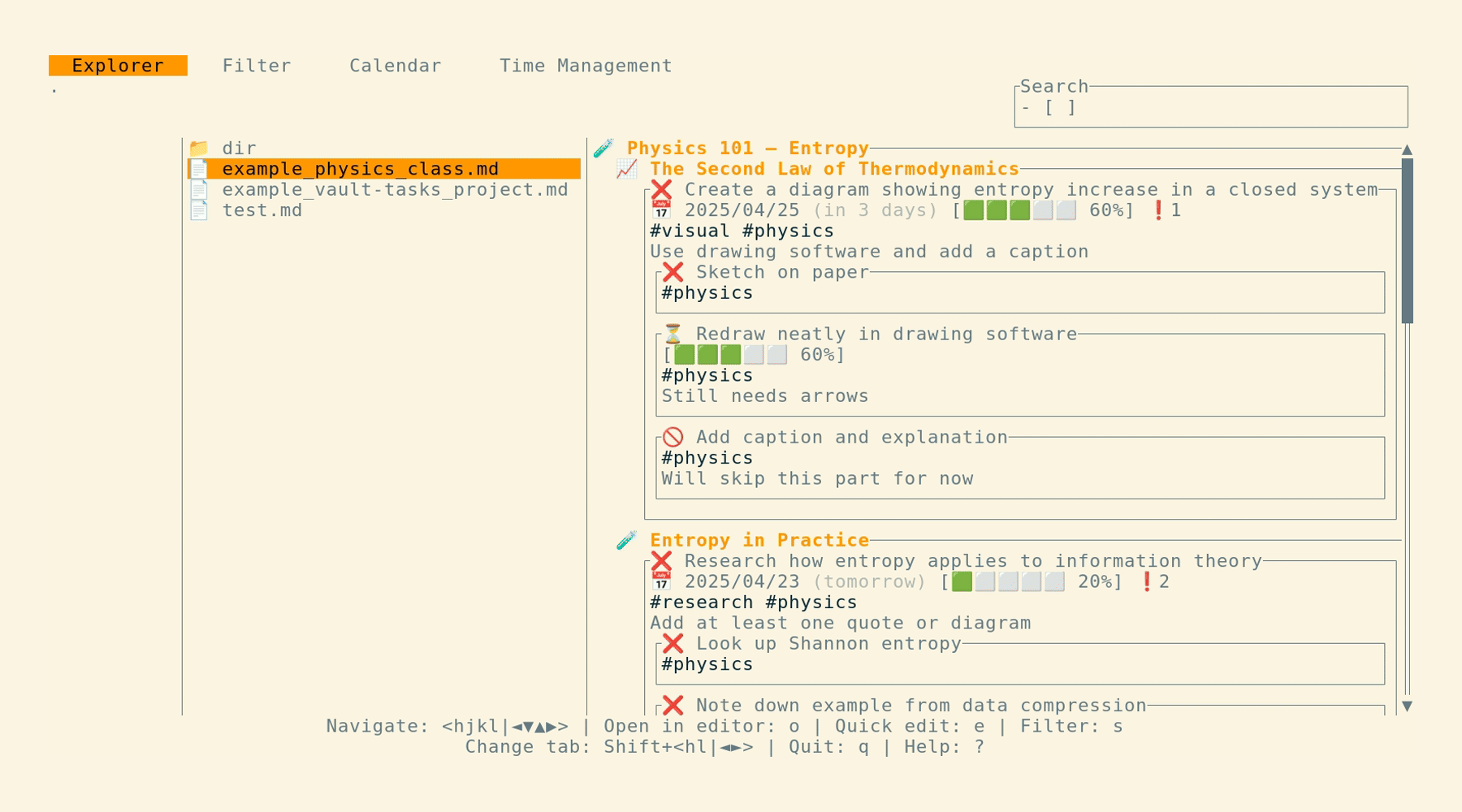Screen dimensions: 1462x812
Task: Click test tube icon of Physics 101 header
Action: coord(603,149)
